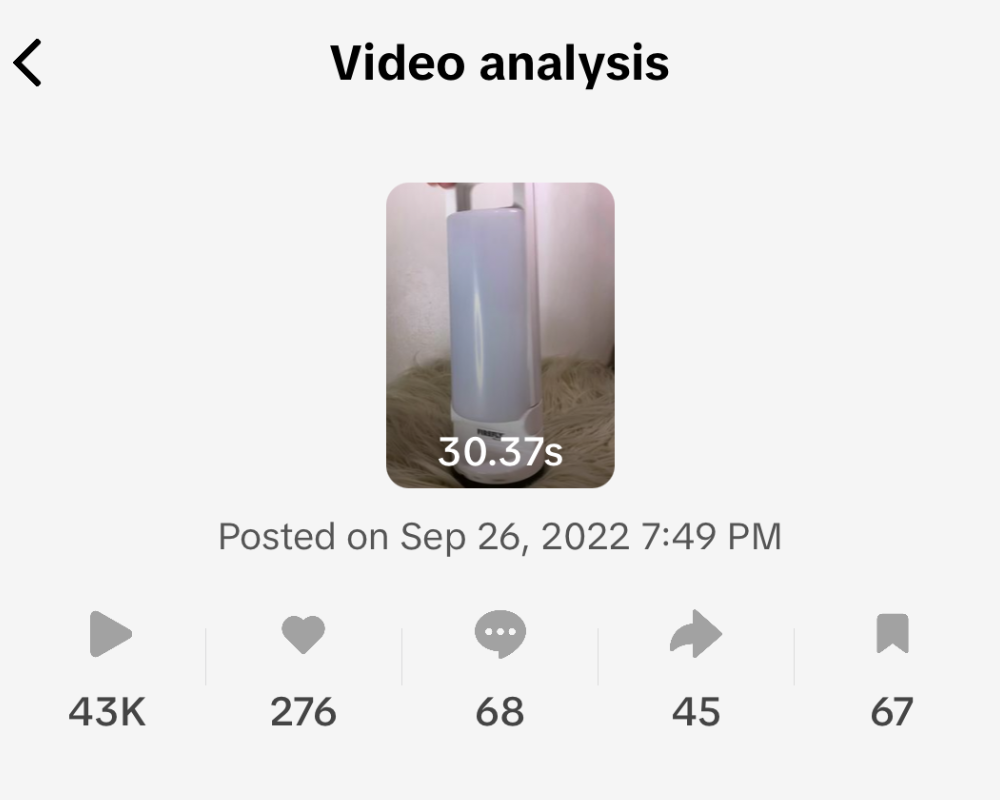The width and height of the screenshot is (1000, 800).
Task: Click the divider between shares and saves
Action: (794, 656)
